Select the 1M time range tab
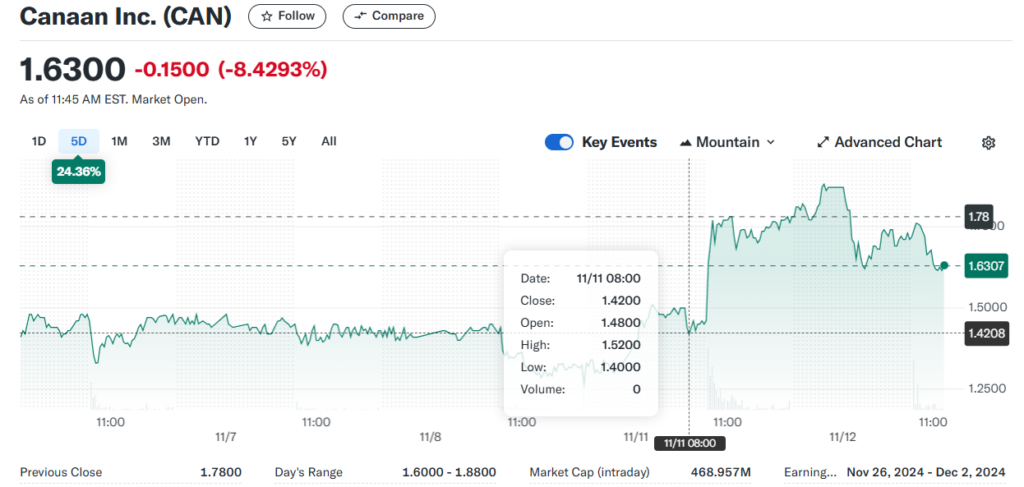1024x487 pixels. 119,141
